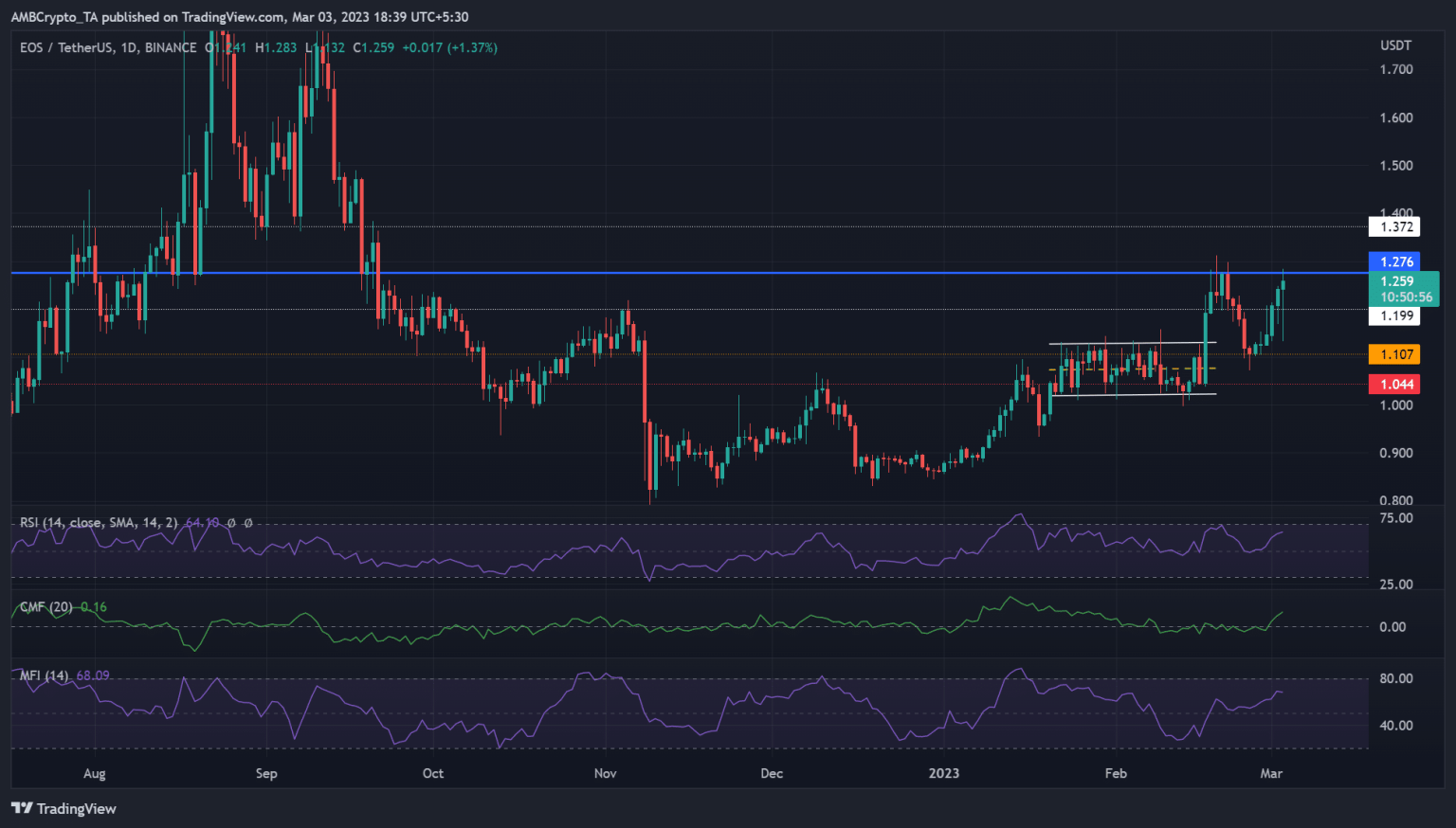This screenshot has height=828, width=1456.
Task: Click the 2023 label on time axis
Action: tap(943, 773)
